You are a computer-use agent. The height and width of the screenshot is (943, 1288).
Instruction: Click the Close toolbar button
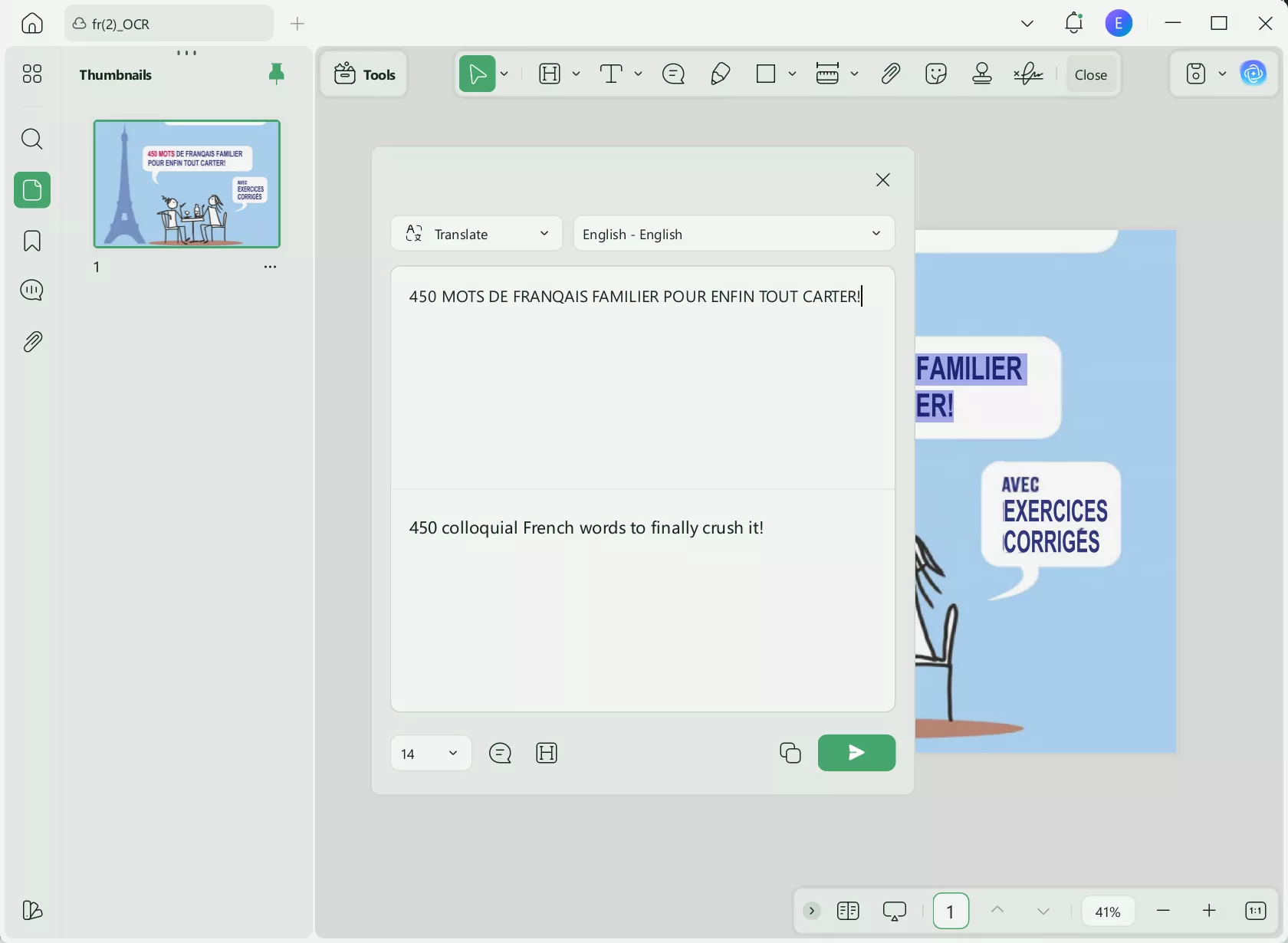tap(1090, 74)
